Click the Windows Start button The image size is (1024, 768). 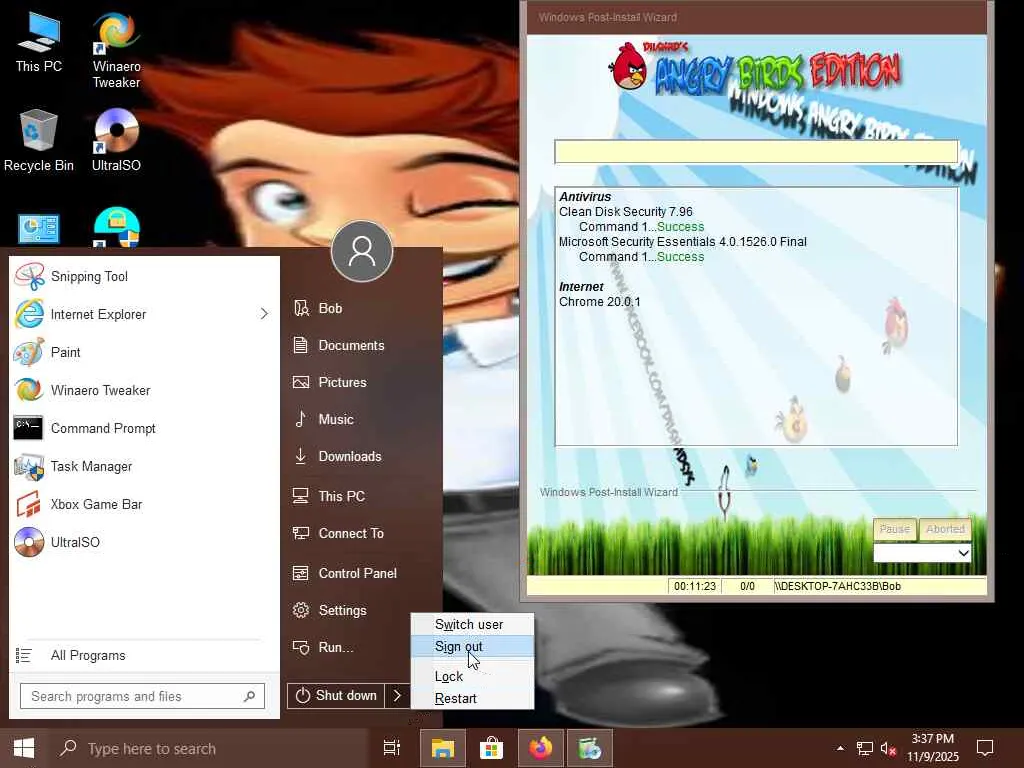(24, 748)
